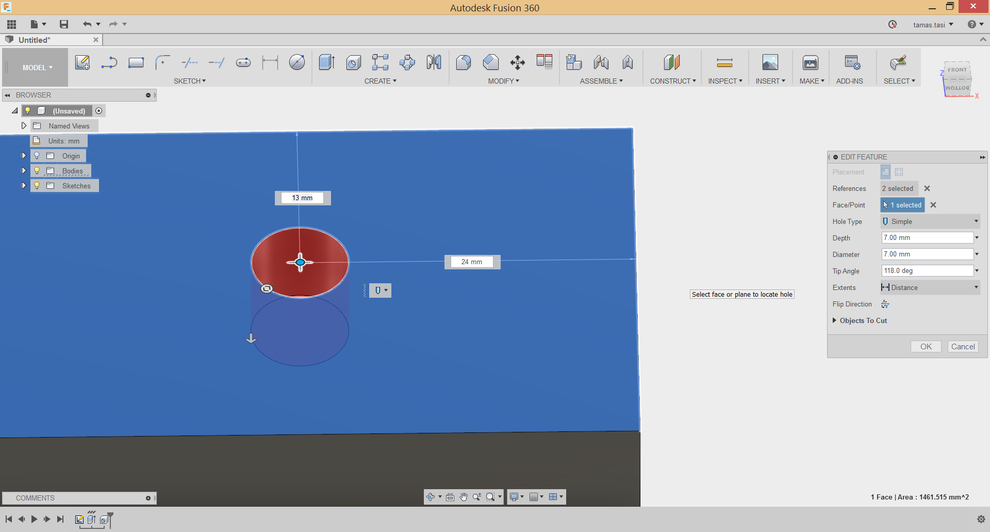Click the Save icon
The width and height of the screenshot is (990, 532).
click(x=64, y=24)
